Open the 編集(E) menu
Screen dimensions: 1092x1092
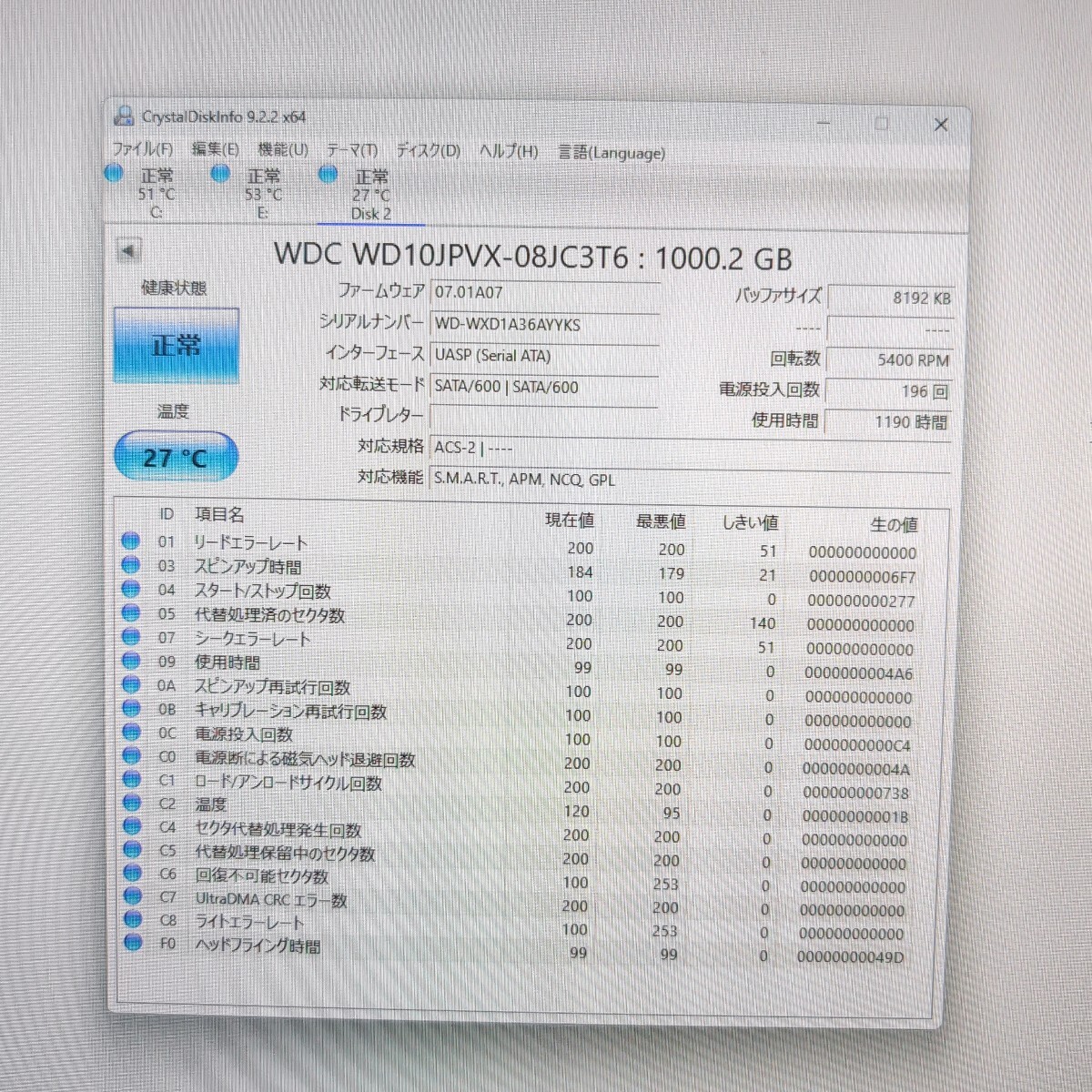click(x=215, y=149)
